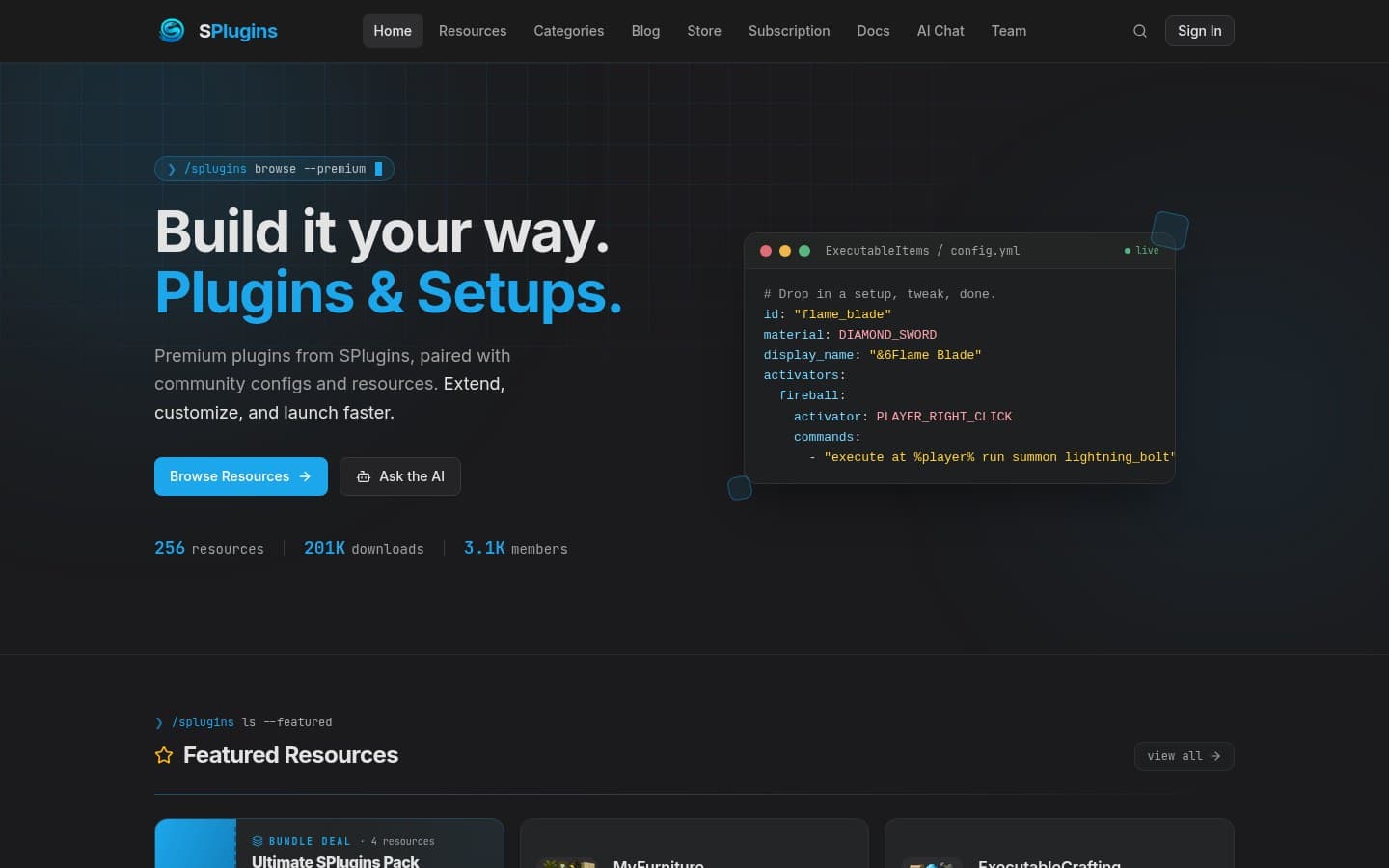Click the display_name "&6Flame Blade" line
The width and height of the screenshot is (1389, 868).
pos(872,355)
